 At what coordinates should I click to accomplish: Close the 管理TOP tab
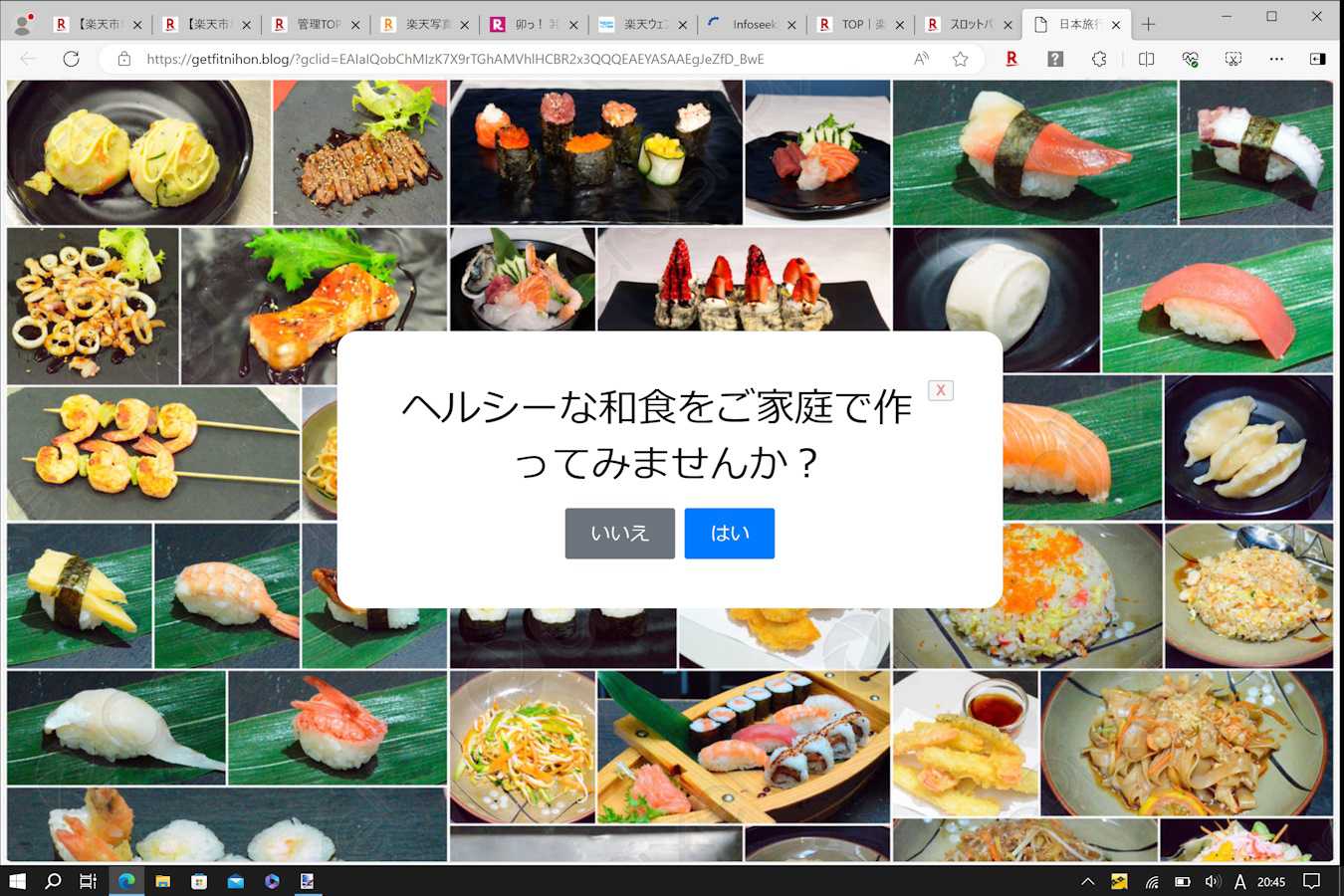tap(355, 25)
